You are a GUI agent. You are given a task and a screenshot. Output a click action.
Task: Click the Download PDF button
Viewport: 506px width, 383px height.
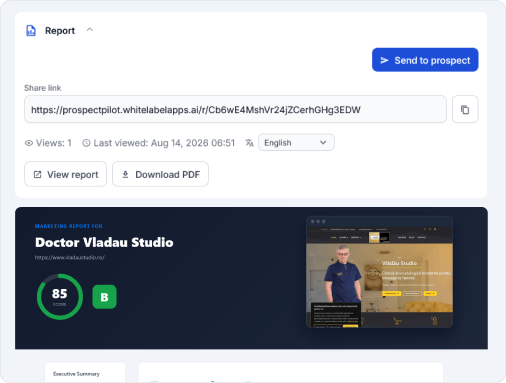tap(160, 174)
